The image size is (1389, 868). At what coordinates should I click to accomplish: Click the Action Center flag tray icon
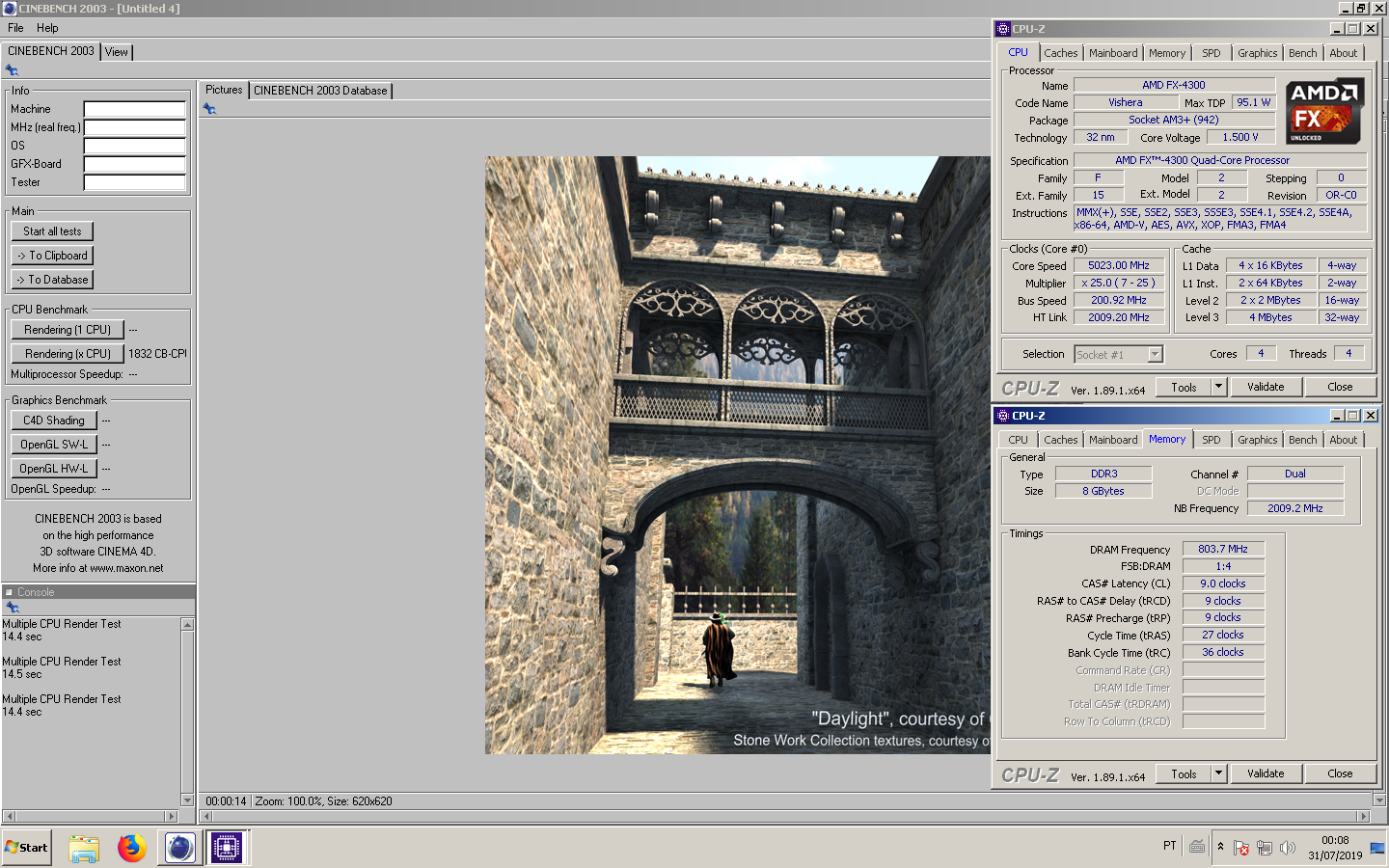[1241, 848]
